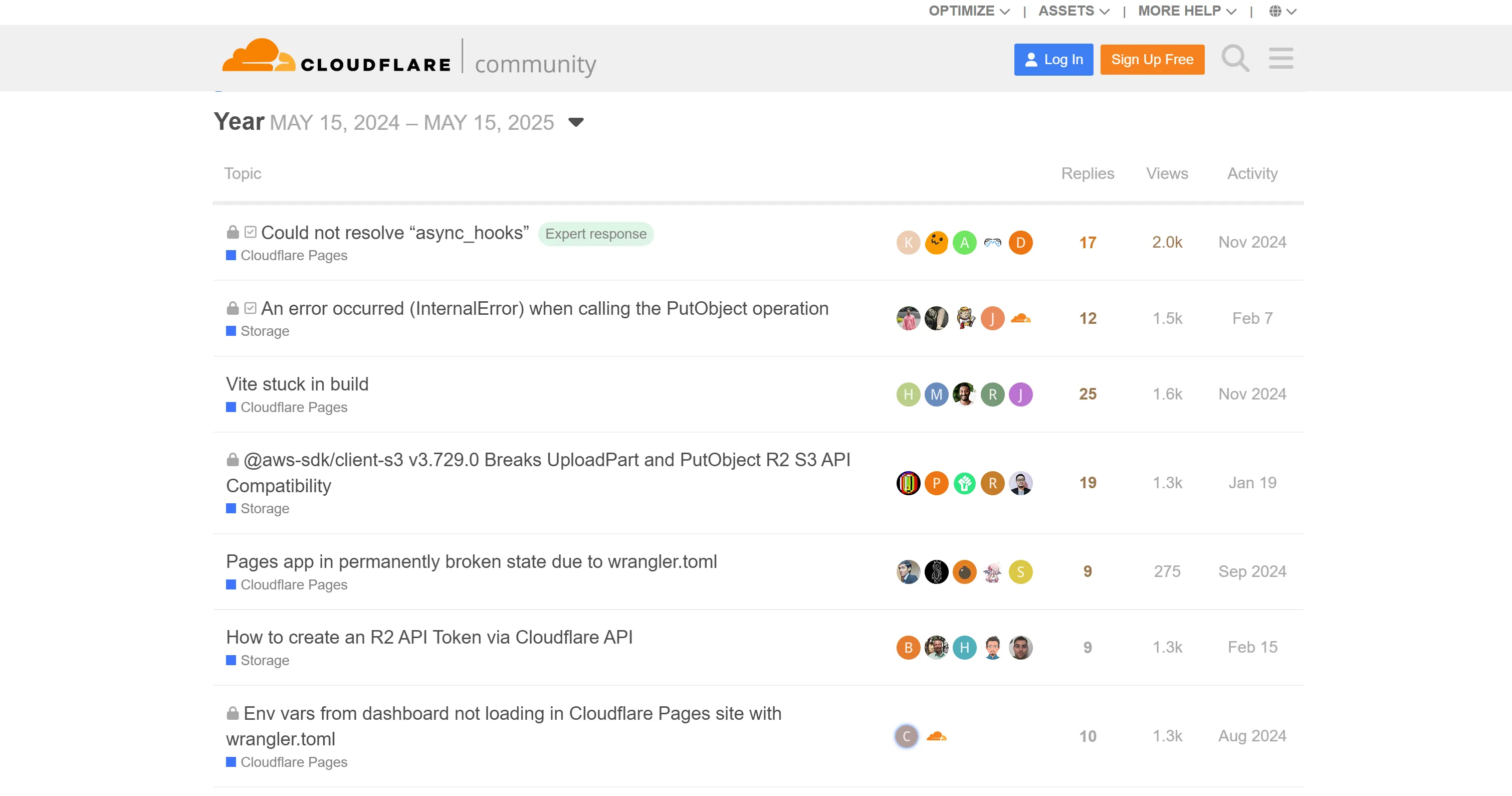This screenshot has width=1512, height=796.
Task: Click Feb 15 activity date
Action: tap(1252, 647)
